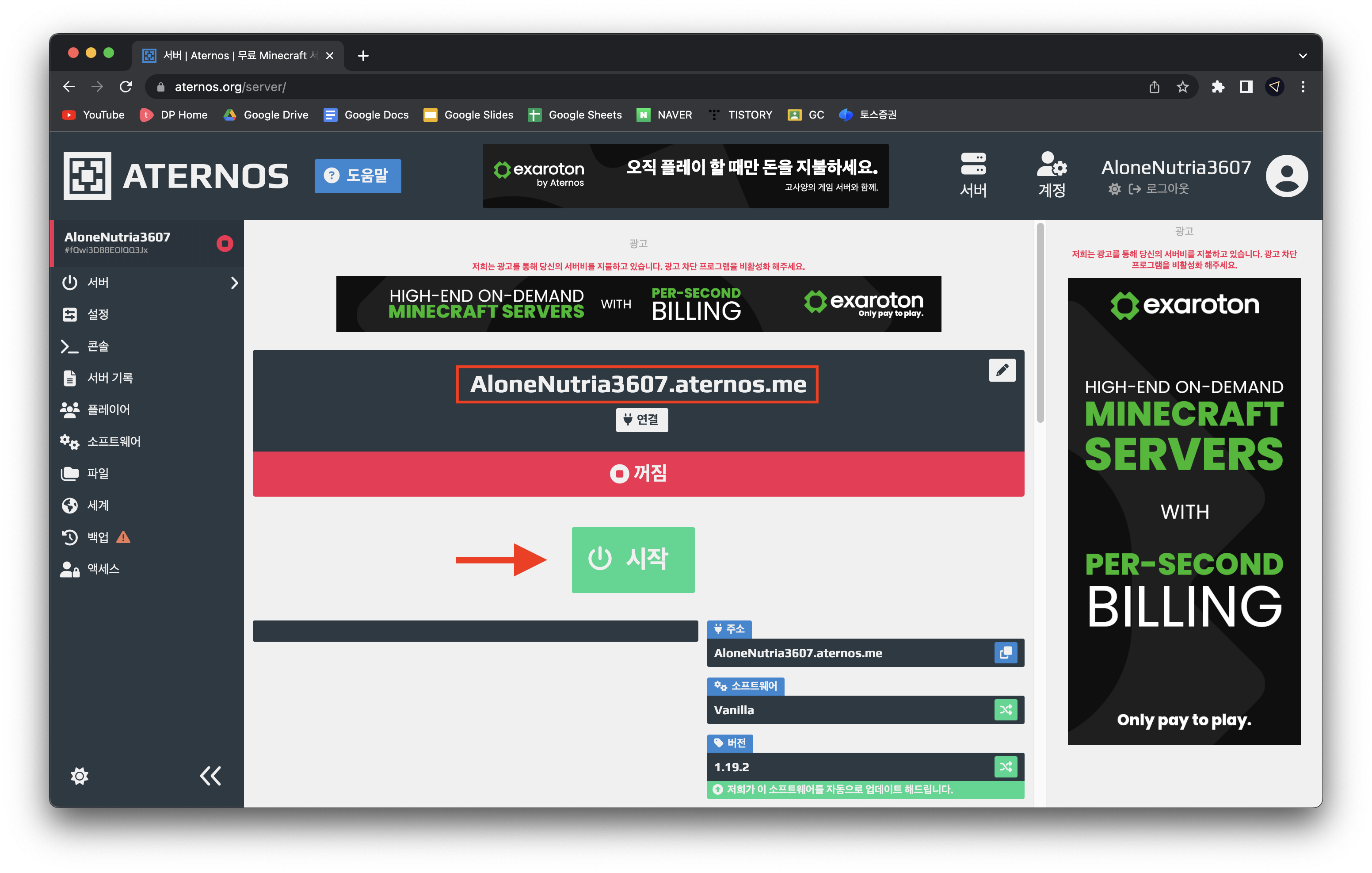Open the 서버 servers icon in header
The height and width of the screenshot is (873, 1372).
click(973, 175)
